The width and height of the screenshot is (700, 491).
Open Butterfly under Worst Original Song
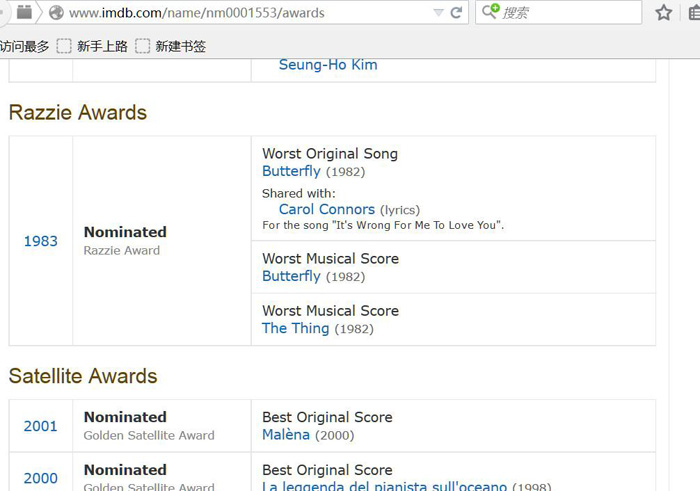291,171
